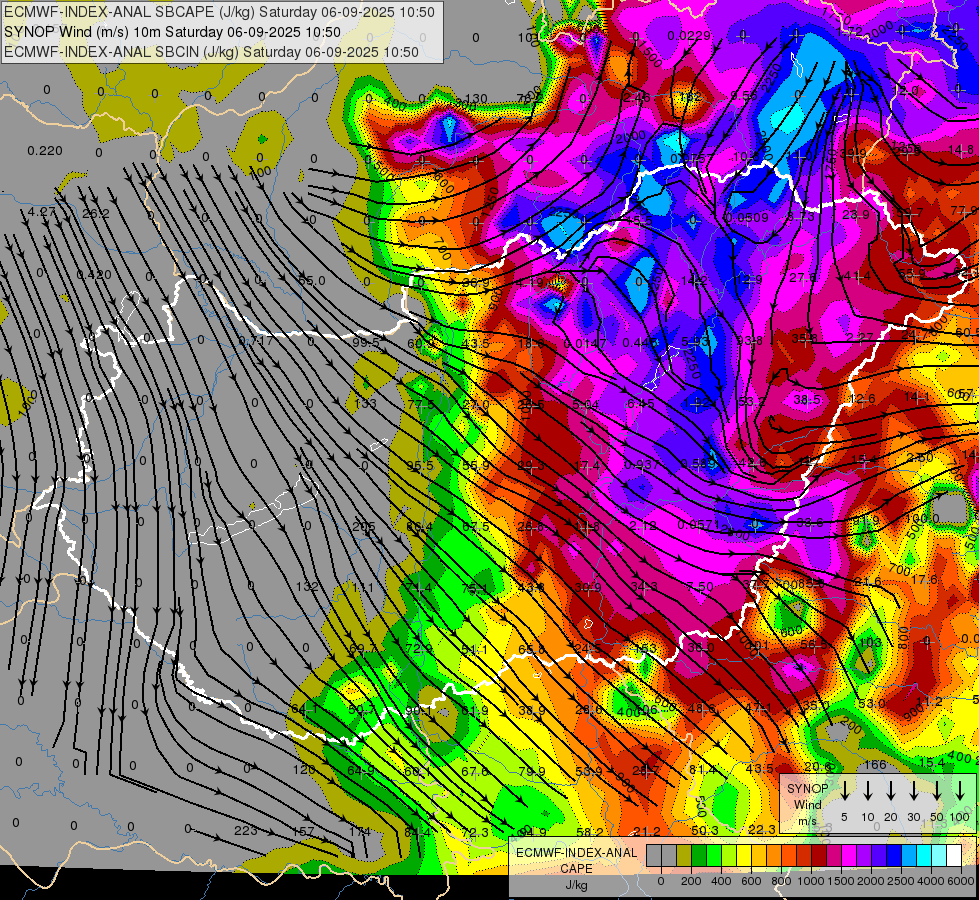Click the 4000 tick label on colorbar
979x900 pixels.
point(930,881)
